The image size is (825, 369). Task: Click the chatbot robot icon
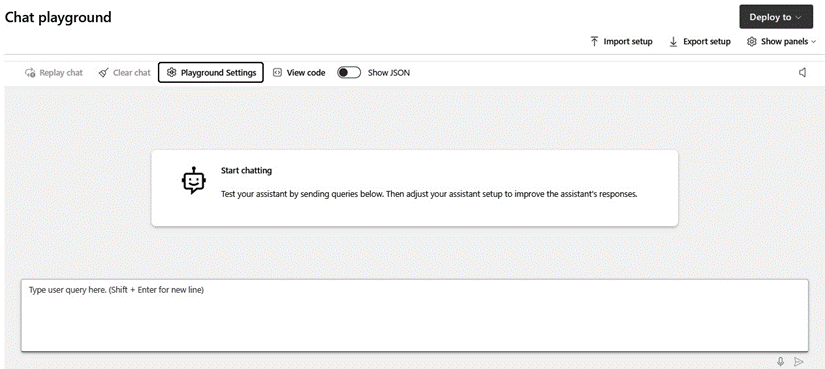tap(194, 181)
